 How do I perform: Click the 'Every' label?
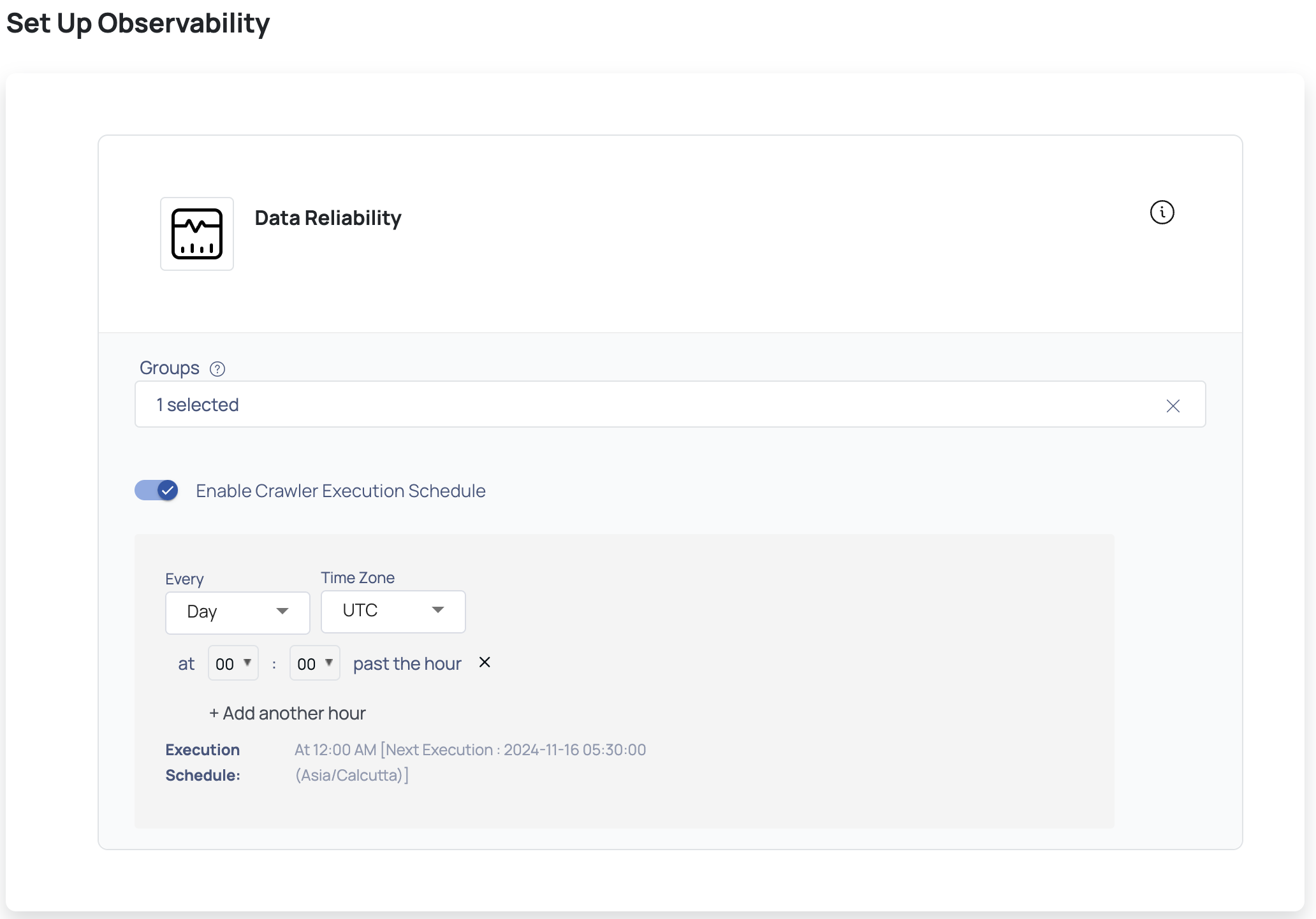pos(184,579)
